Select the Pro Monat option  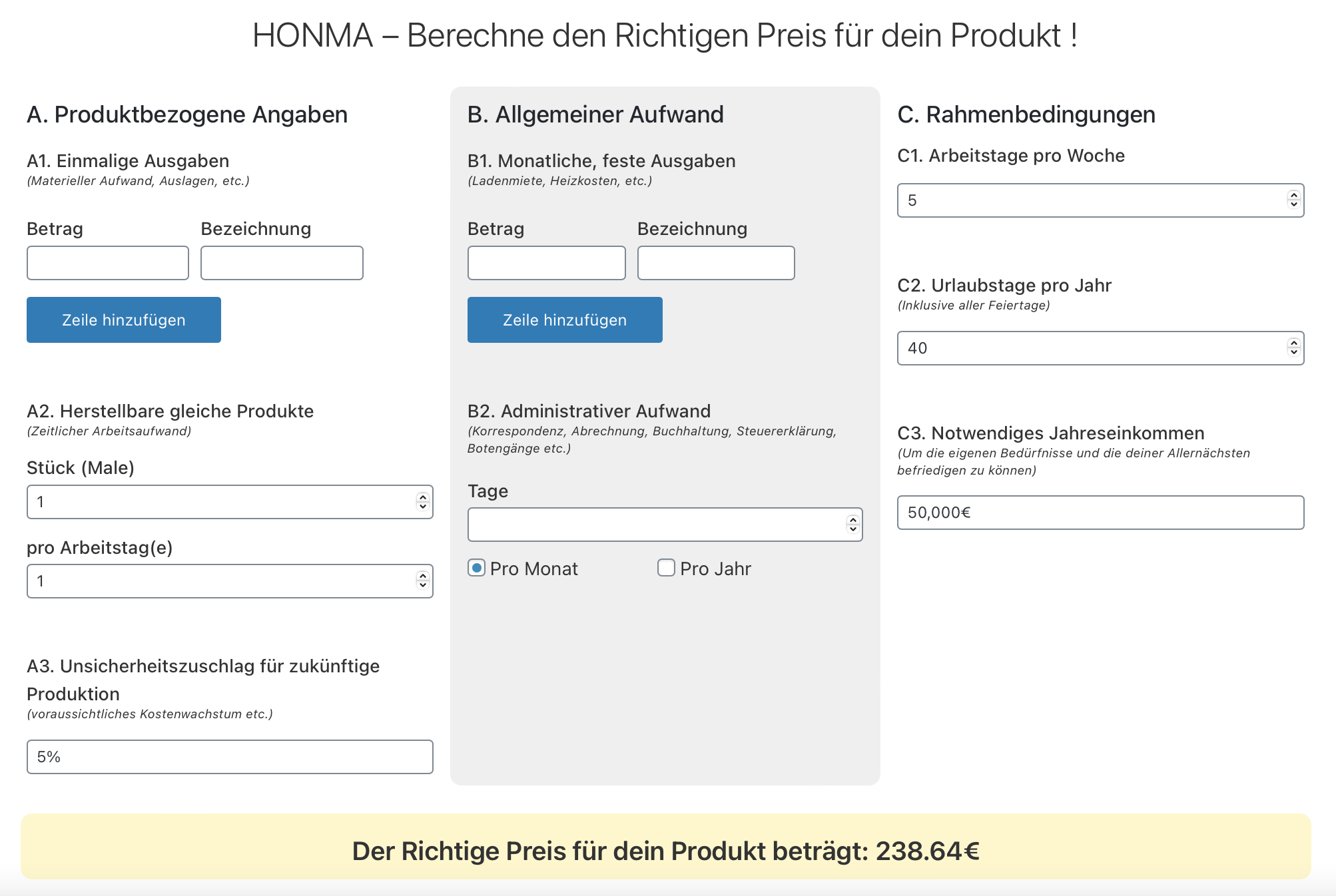(476, 568)
